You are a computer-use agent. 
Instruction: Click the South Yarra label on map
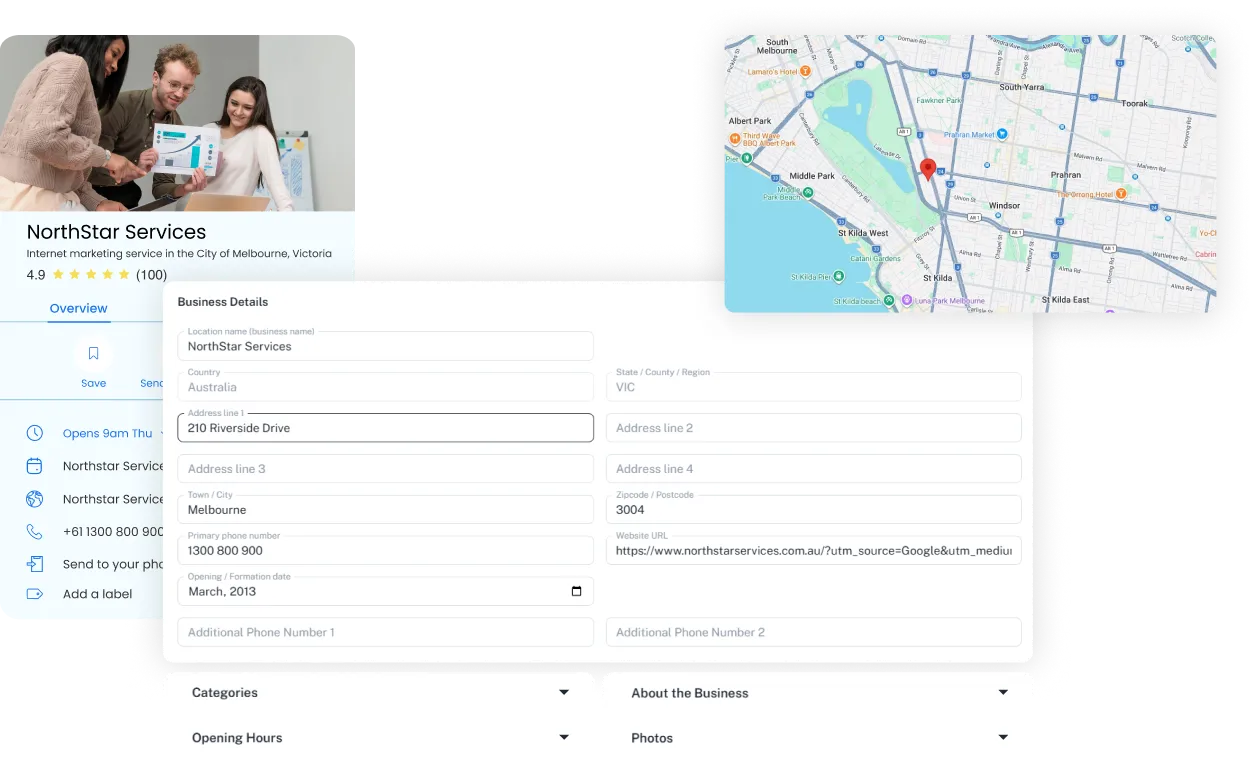1021,87
